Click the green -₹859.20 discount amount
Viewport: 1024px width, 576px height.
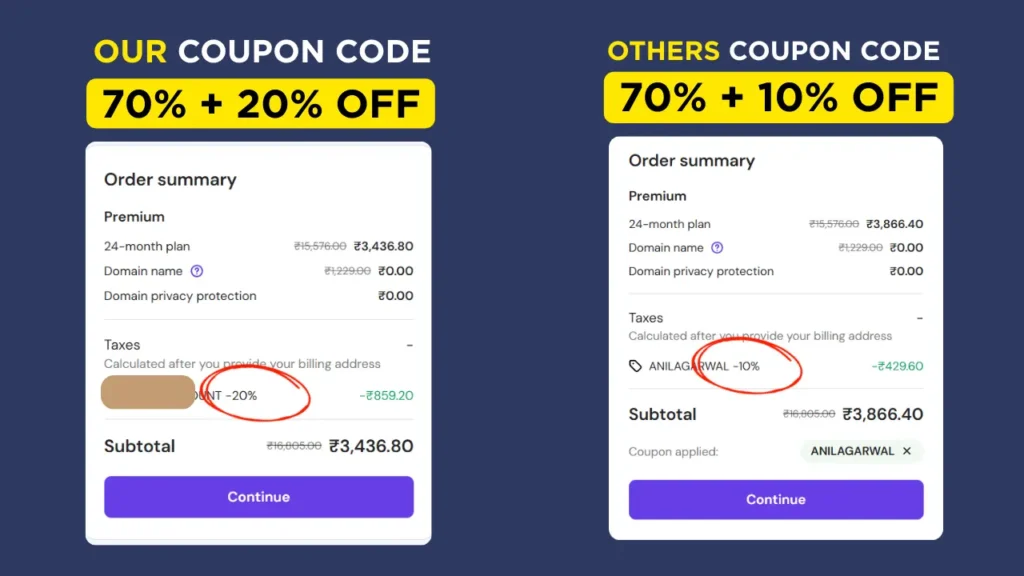click(x=386, y=395)
